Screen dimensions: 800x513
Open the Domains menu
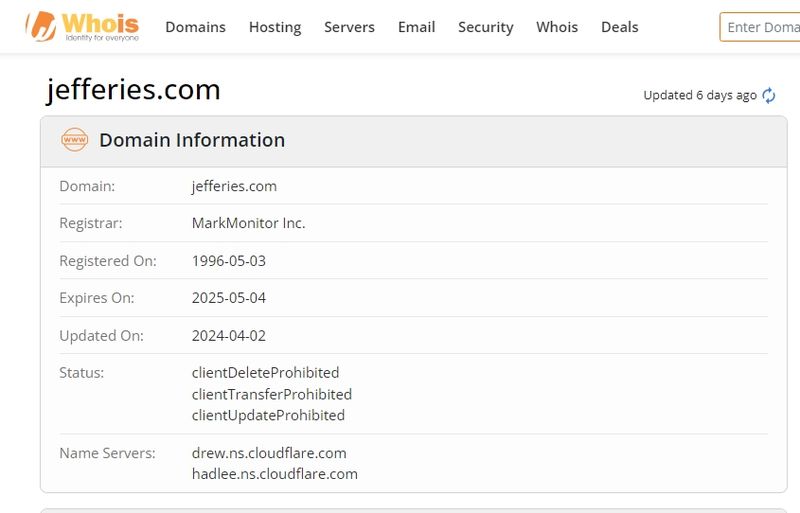195,27
